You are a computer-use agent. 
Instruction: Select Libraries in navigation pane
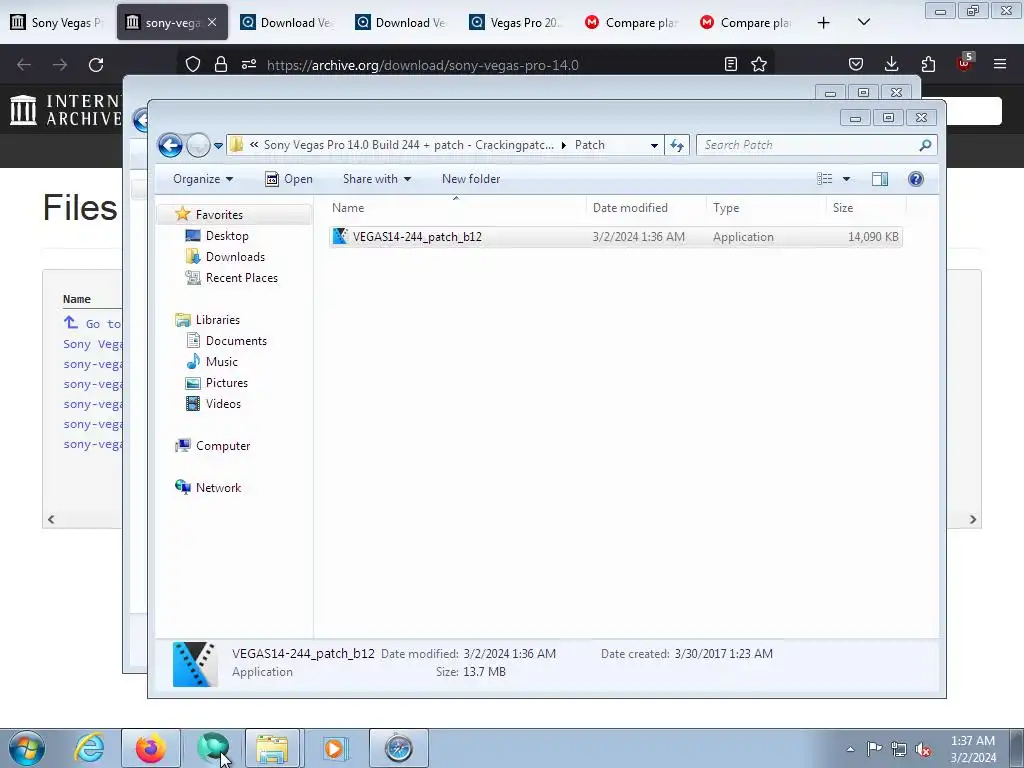click(x=217, y=320)
